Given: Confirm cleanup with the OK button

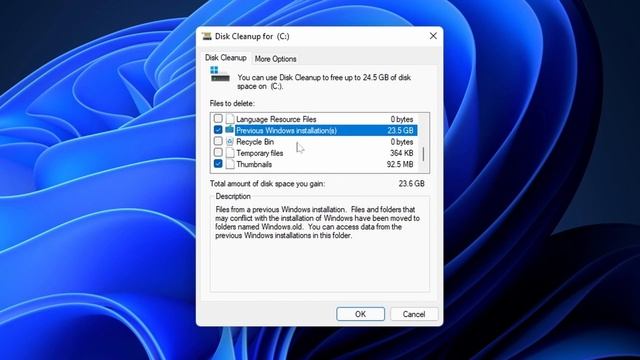Looking at the screenshot, I should [360, 314].
